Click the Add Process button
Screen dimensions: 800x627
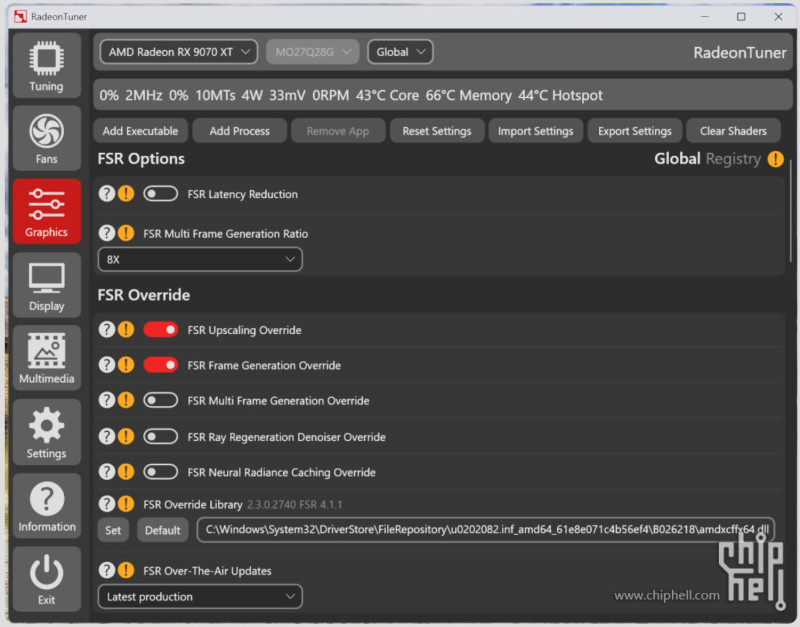tap(239, 131)
